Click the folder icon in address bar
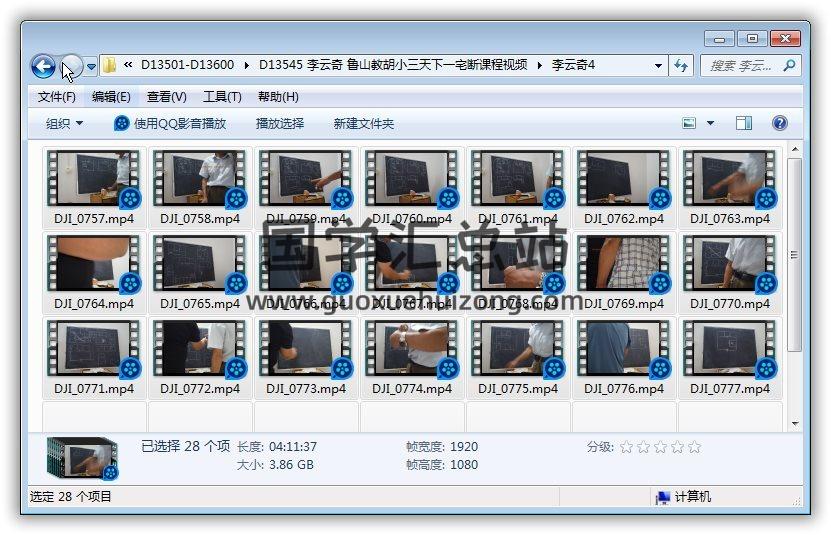Screen dimensions: 831x535 coord(109,66)
